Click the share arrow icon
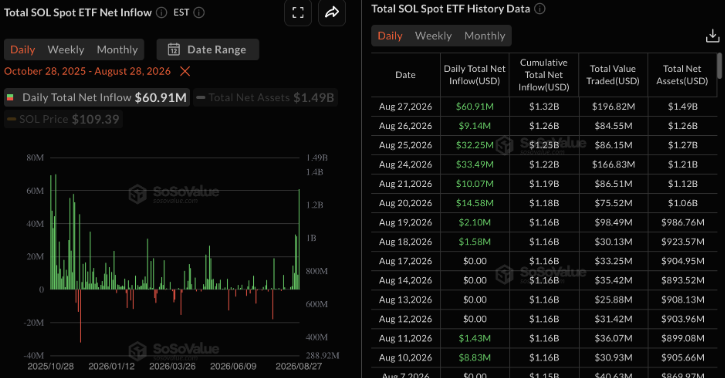The width and height of the screenshot is (725, 378). [x=332, y=12]
